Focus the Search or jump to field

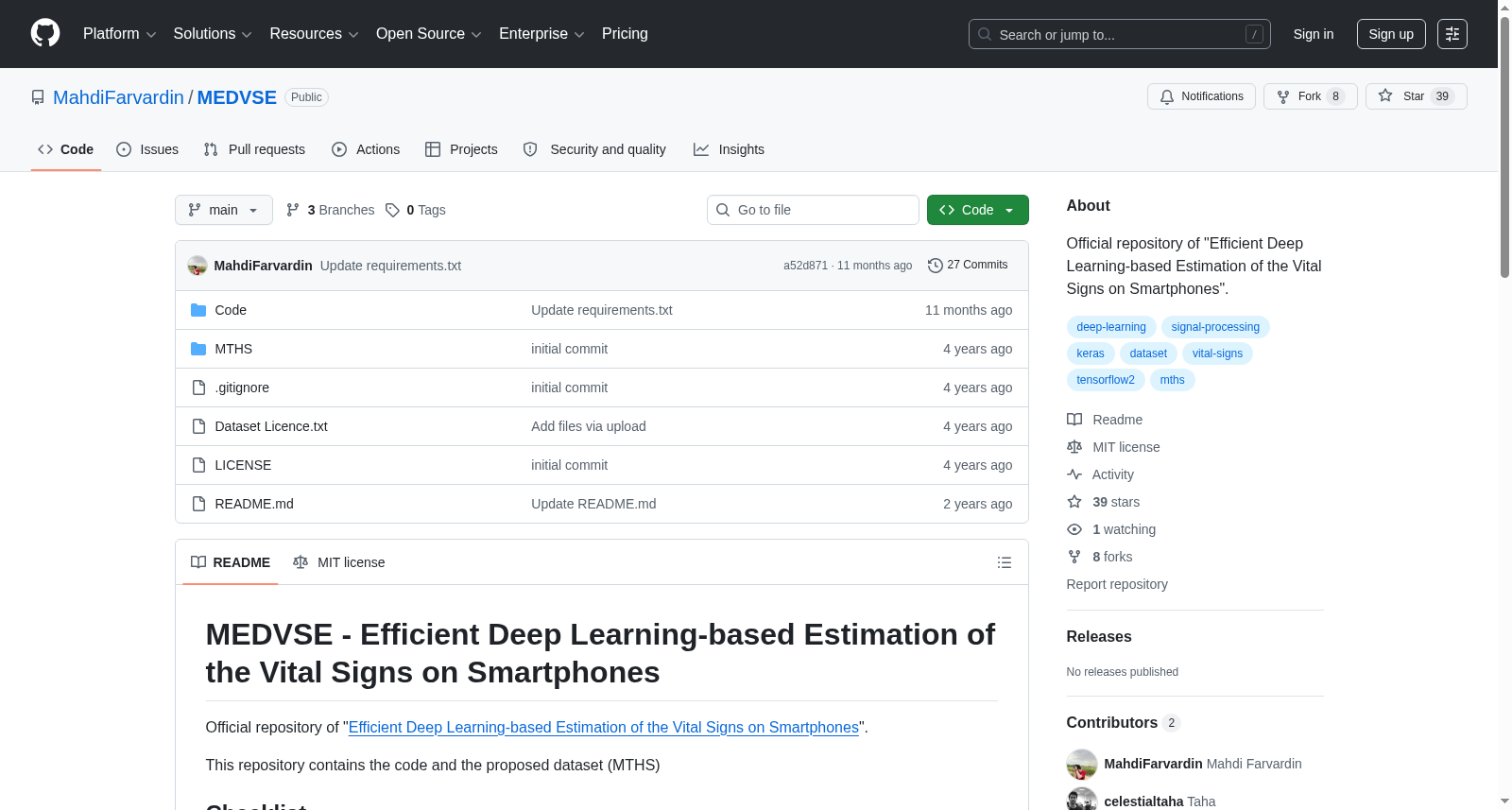[1119, 34]
